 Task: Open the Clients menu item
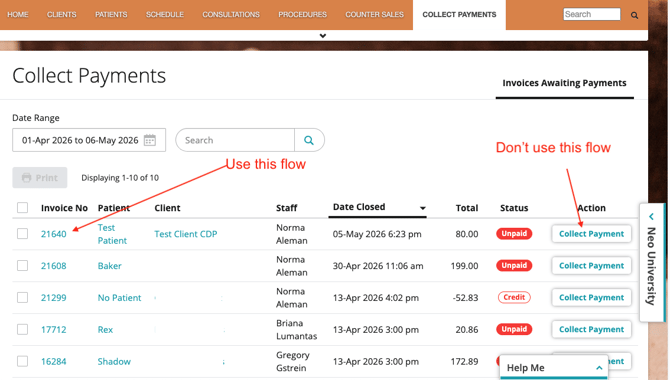62,15
